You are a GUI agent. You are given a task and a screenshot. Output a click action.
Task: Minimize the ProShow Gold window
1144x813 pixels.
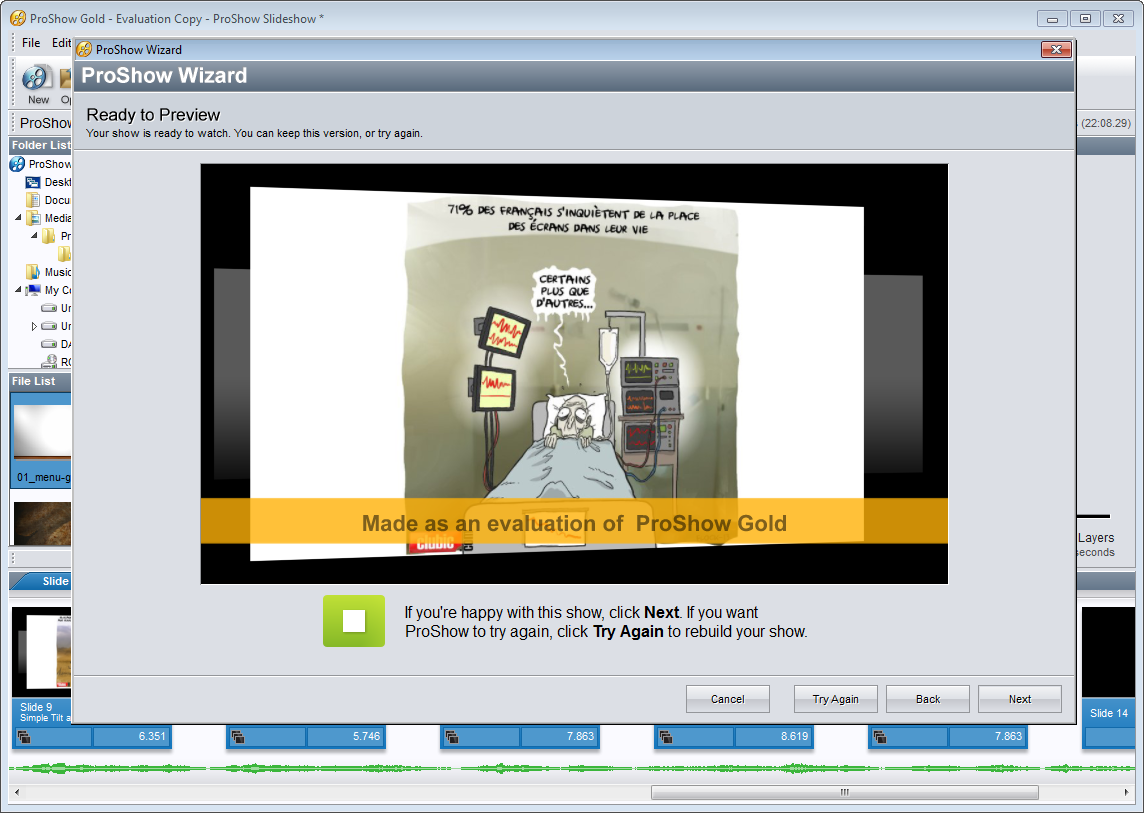click(x=1052, y=19)
